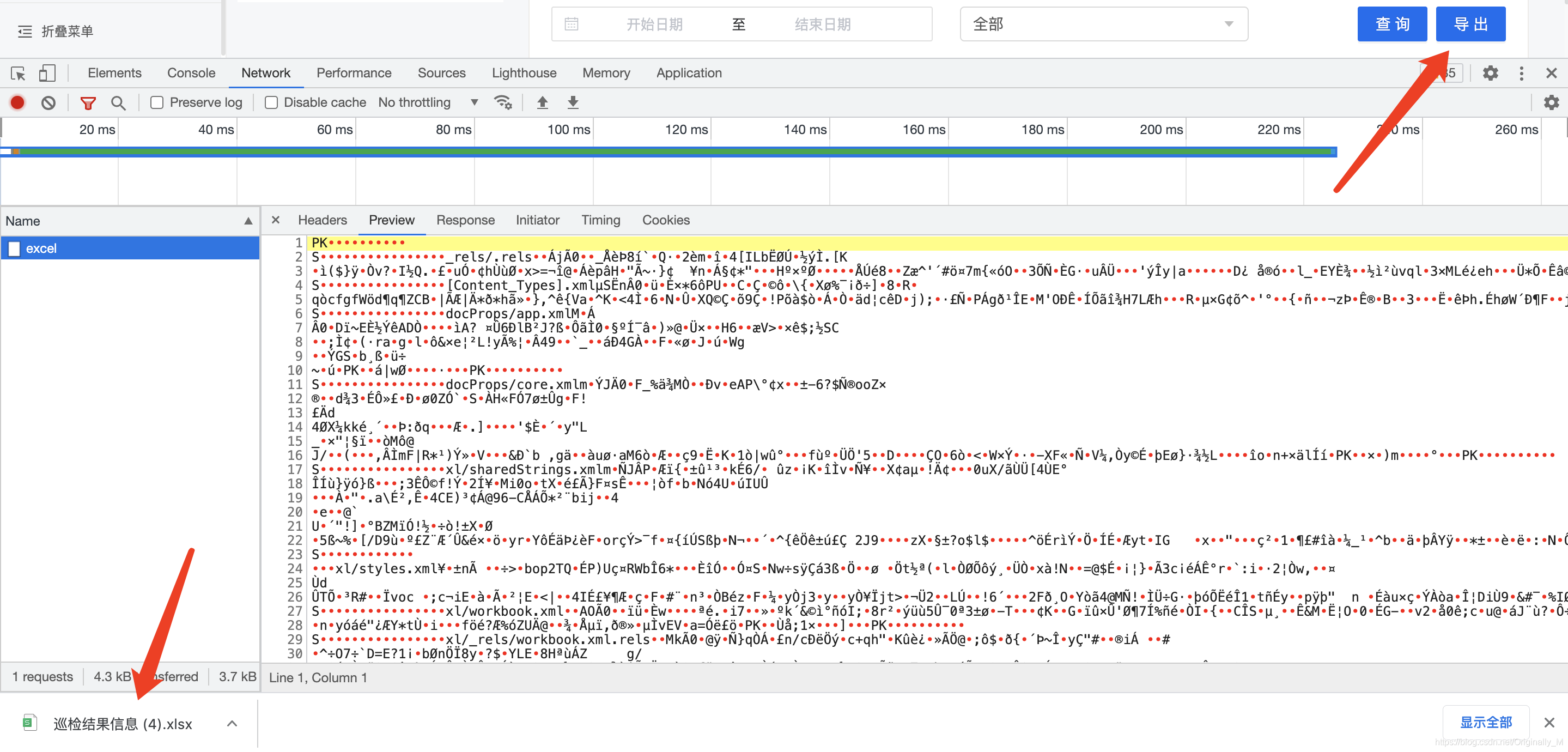Screen dimensions: 1568x752
Task: Click the 结束日期 end date field
Action: pos(822,25)
